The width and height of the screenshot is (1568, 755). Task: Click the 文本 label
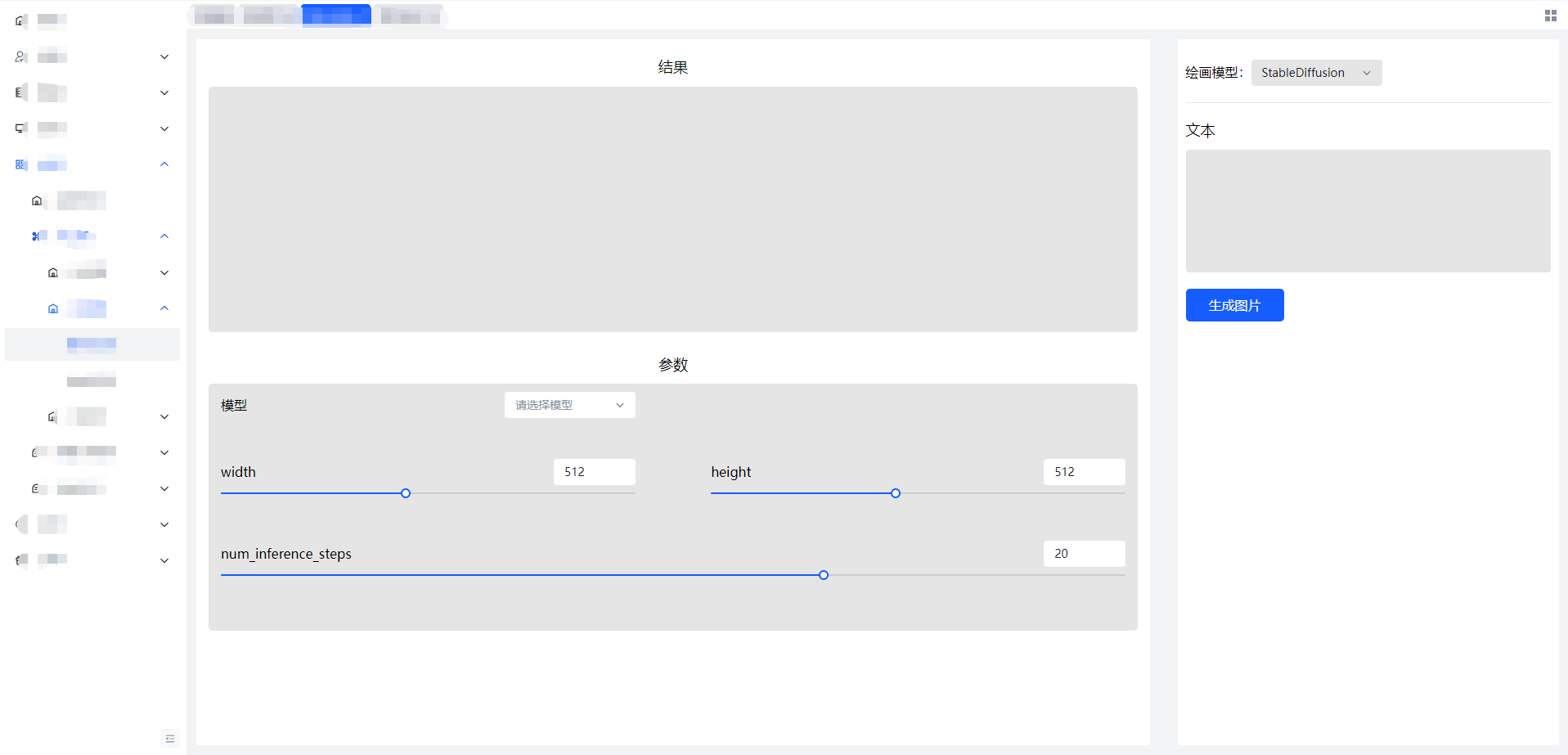[1200, 130]
